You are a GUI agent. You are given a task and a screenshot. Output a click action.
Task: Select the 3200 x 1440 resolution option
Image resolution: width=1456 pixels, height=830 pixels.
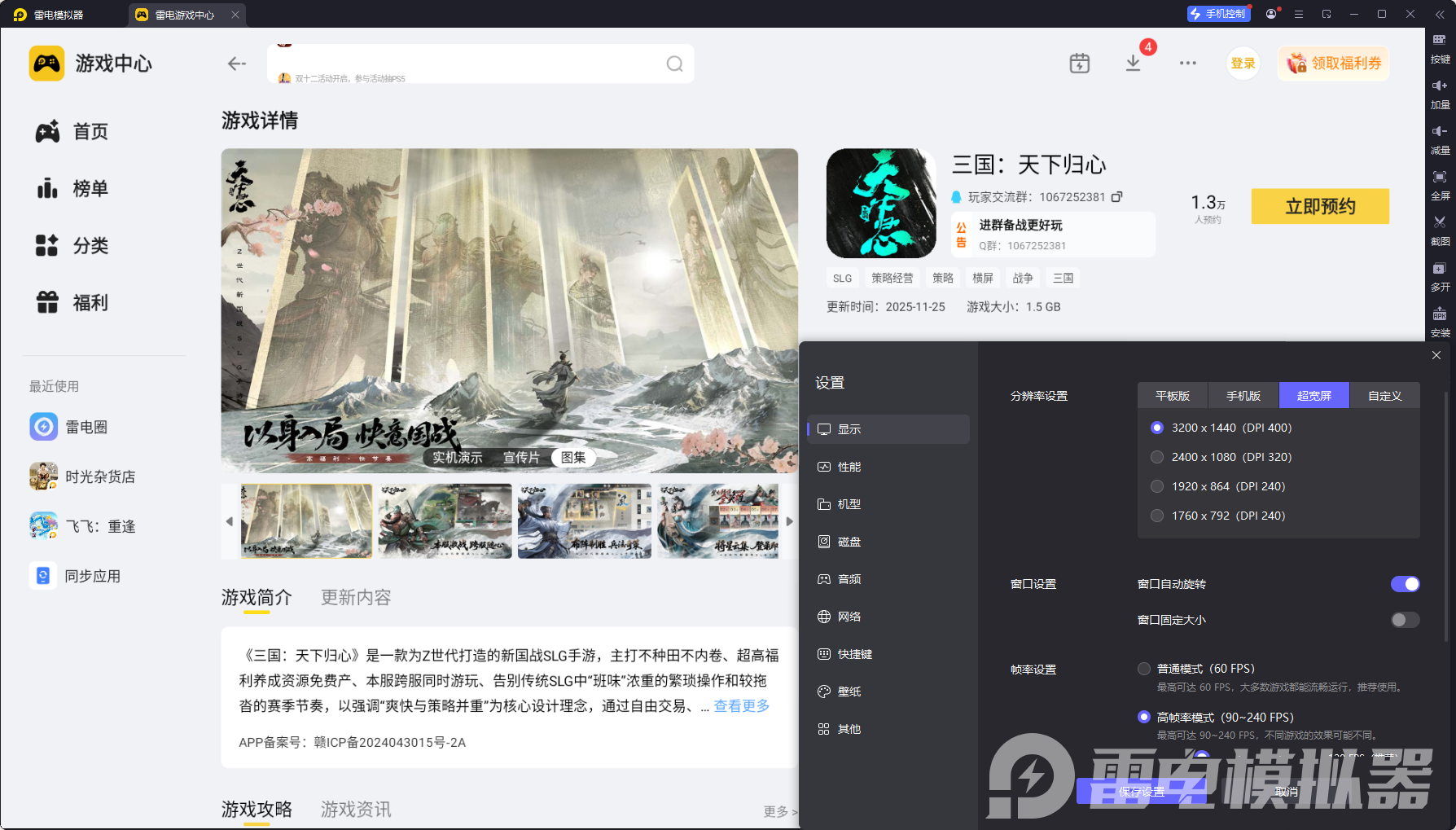click(1157, 428)
